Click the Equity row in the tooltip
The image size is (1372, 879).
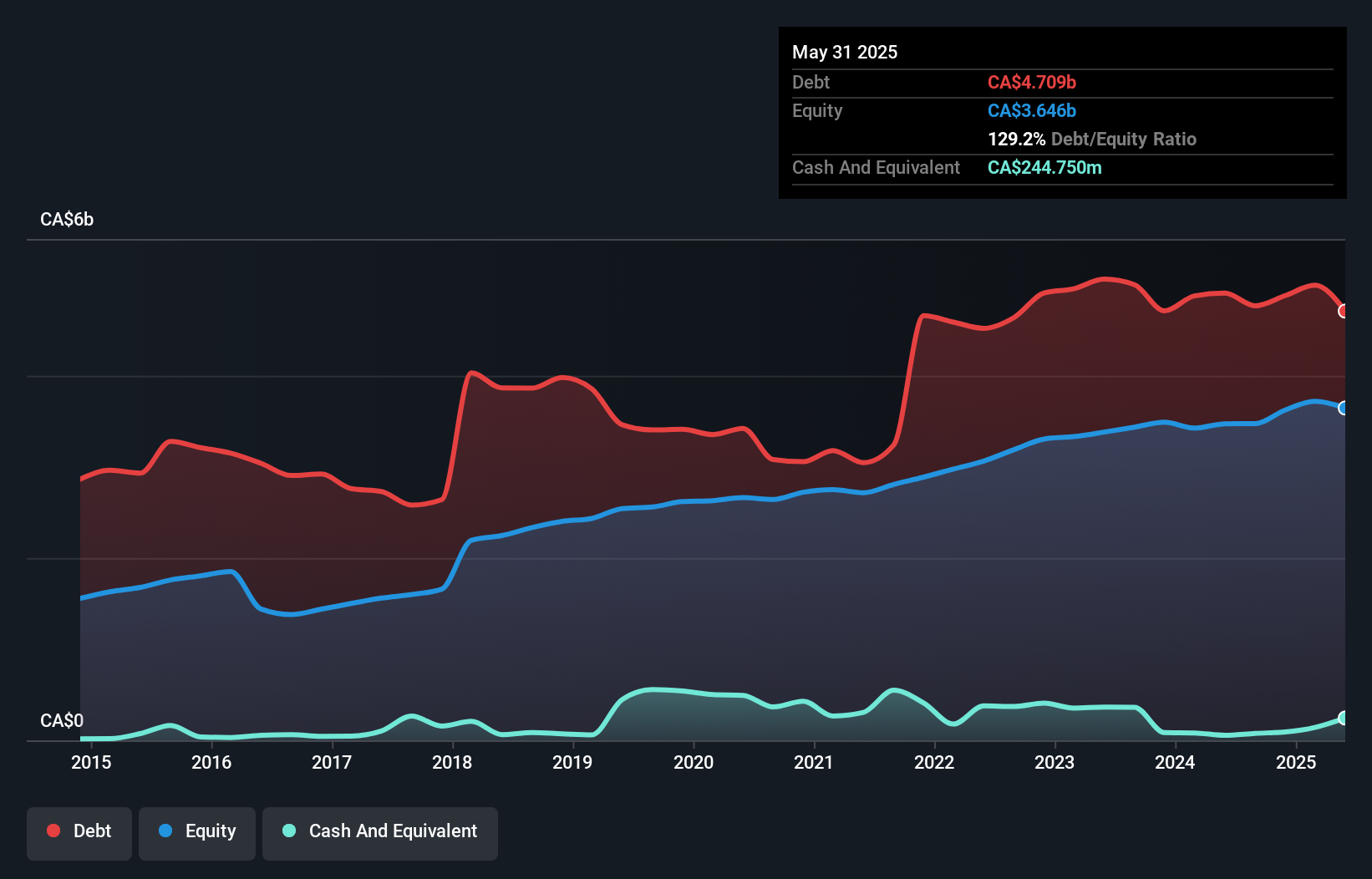[919, 110]
